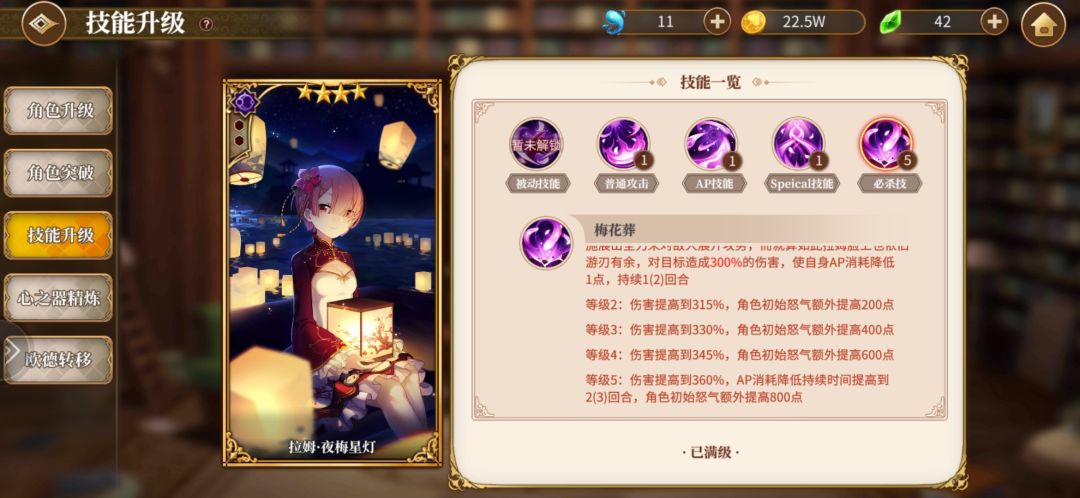Open the 拉姆·夜梅星灯 character card
The height and width of the screenshot is (498, 1080).
coord(332,273)
